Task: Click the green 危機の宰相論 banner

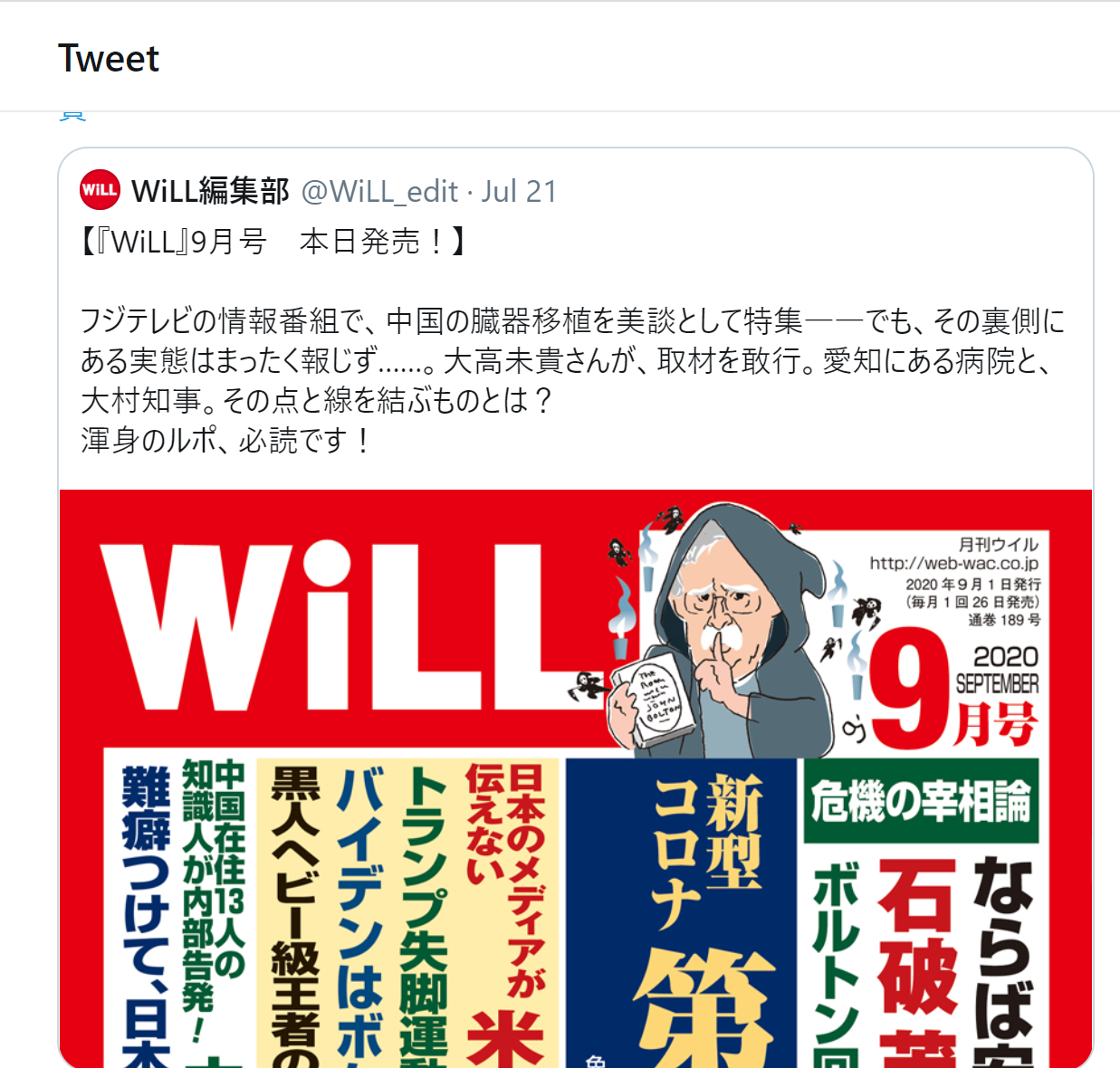Action: pos(921,801)
